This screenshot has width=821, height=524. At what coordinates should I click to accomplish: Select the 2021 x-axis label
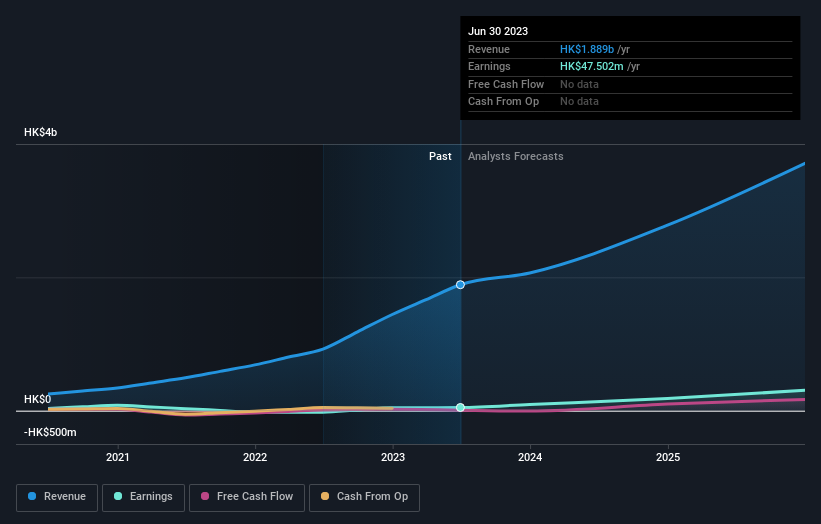pyautogui.click(x=118, y=457)
